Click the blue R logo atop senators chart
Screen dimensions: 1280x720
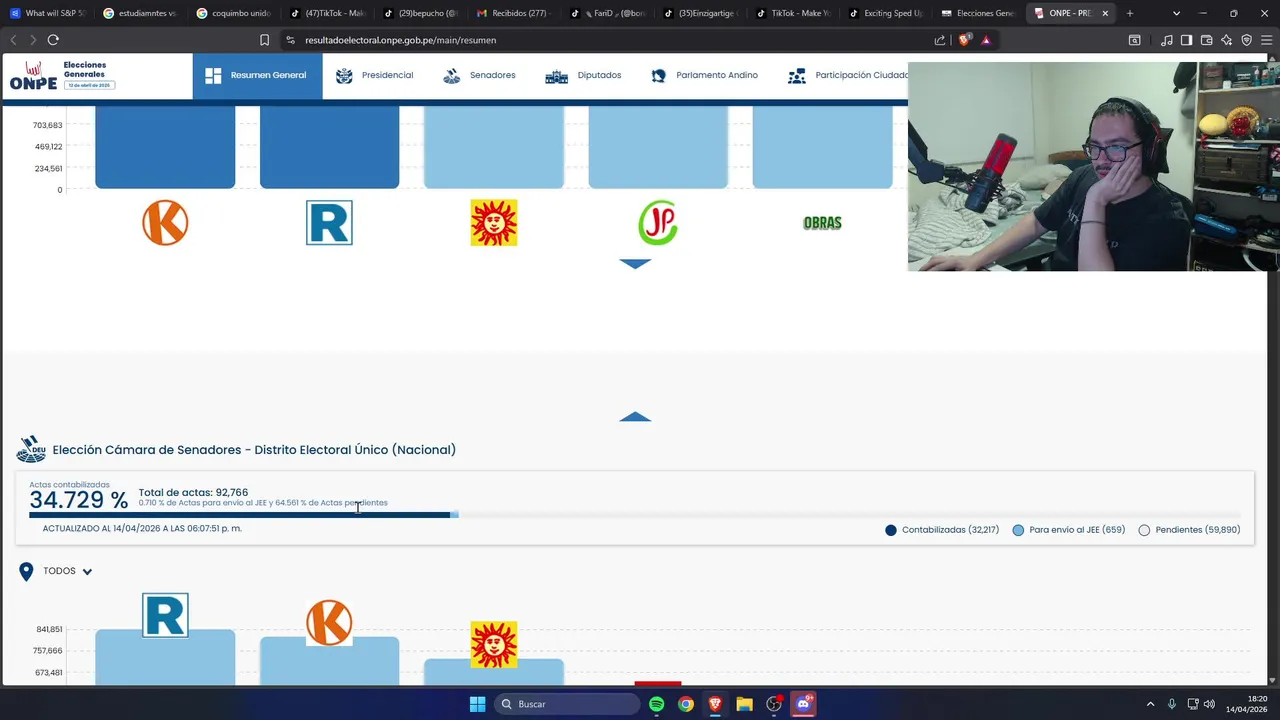pos(165,615)
